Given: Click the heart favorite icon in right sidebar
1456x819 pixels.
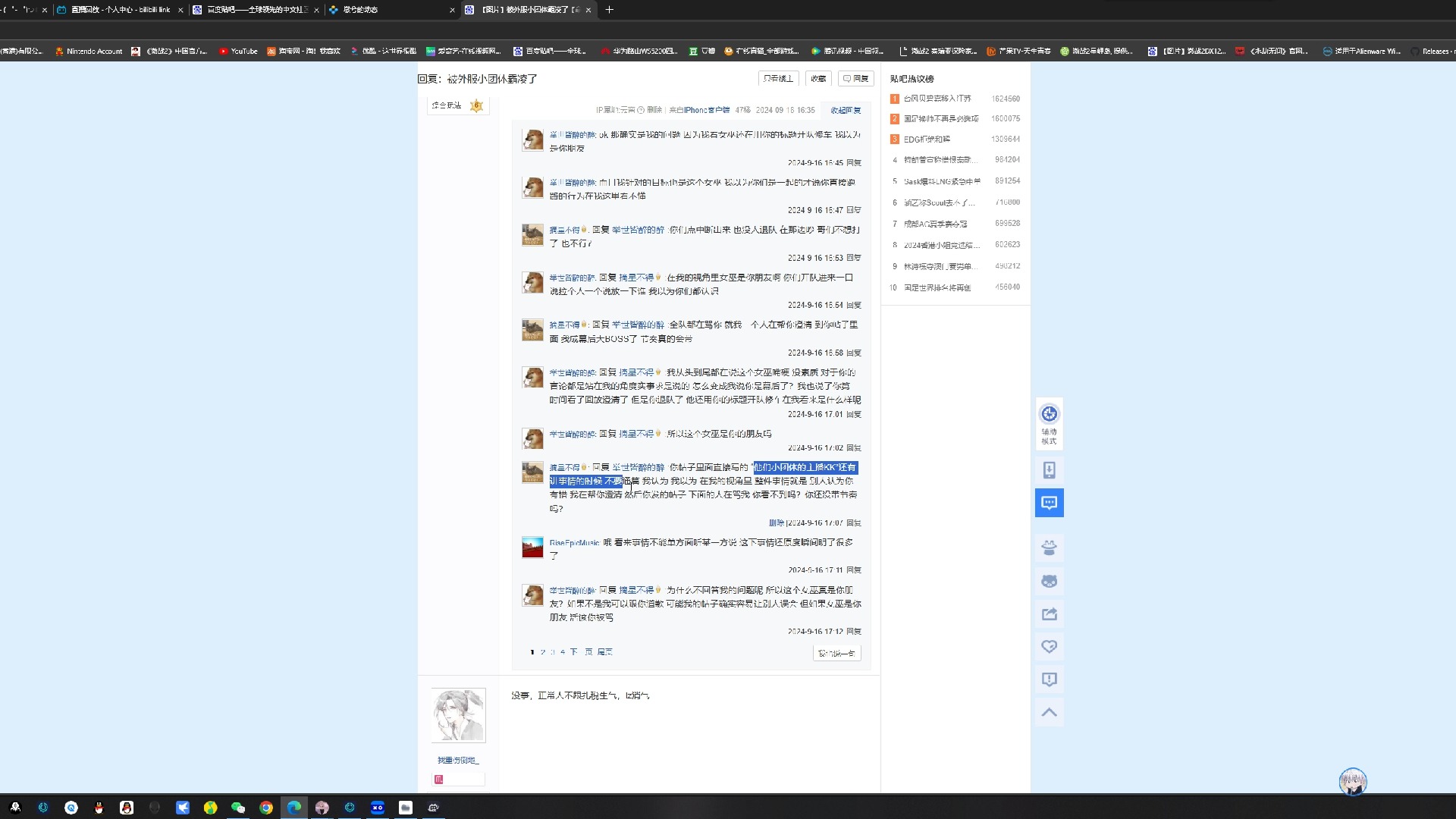Looking at the screenshot, I should [x=1049, y=647].
